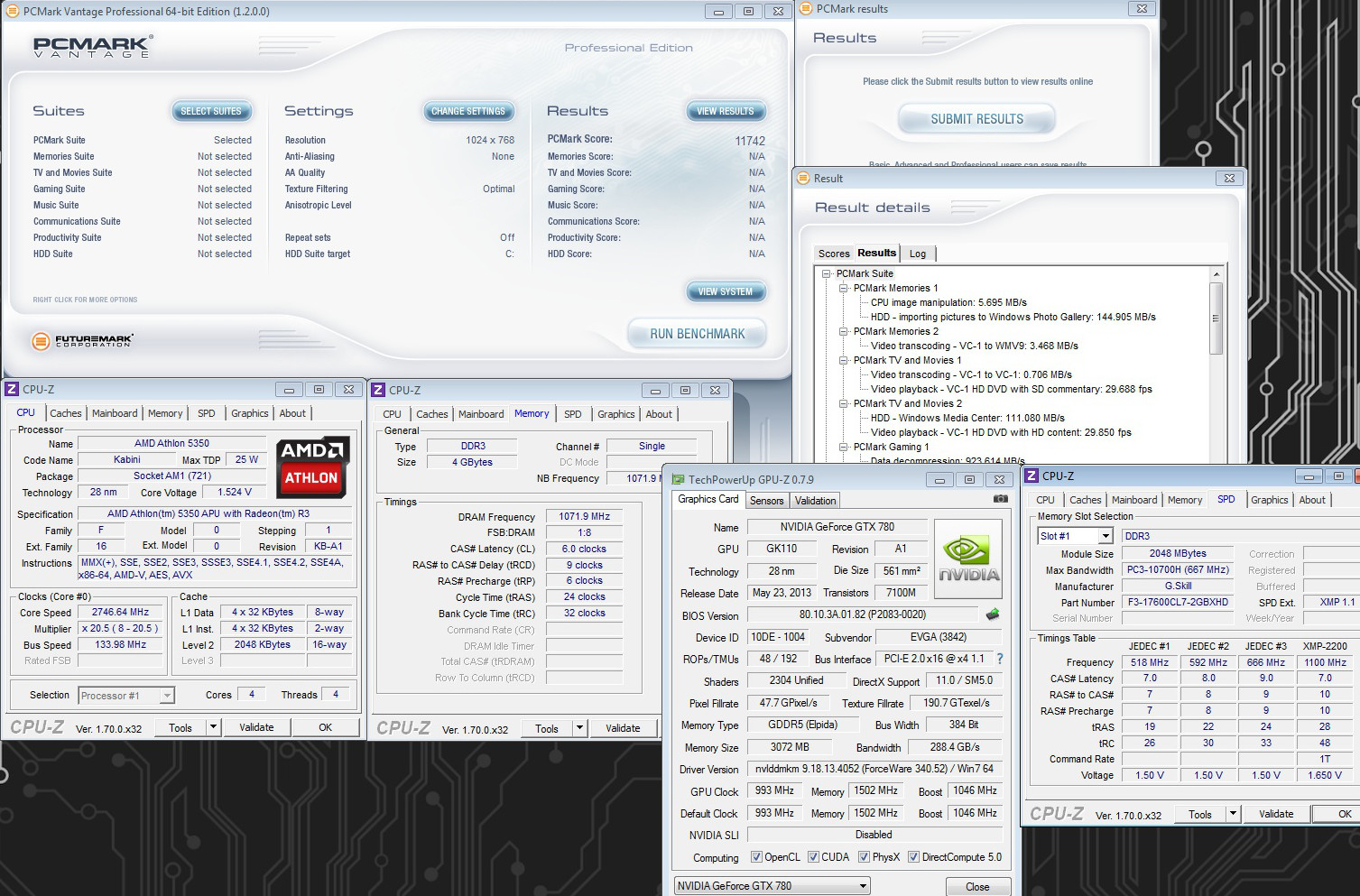The height and width of the screenshot is (896, 1360).
Task: Click the GPU-Z Name field NVIDIA GeForce GTX 780
Action: [x=837, y=527]
